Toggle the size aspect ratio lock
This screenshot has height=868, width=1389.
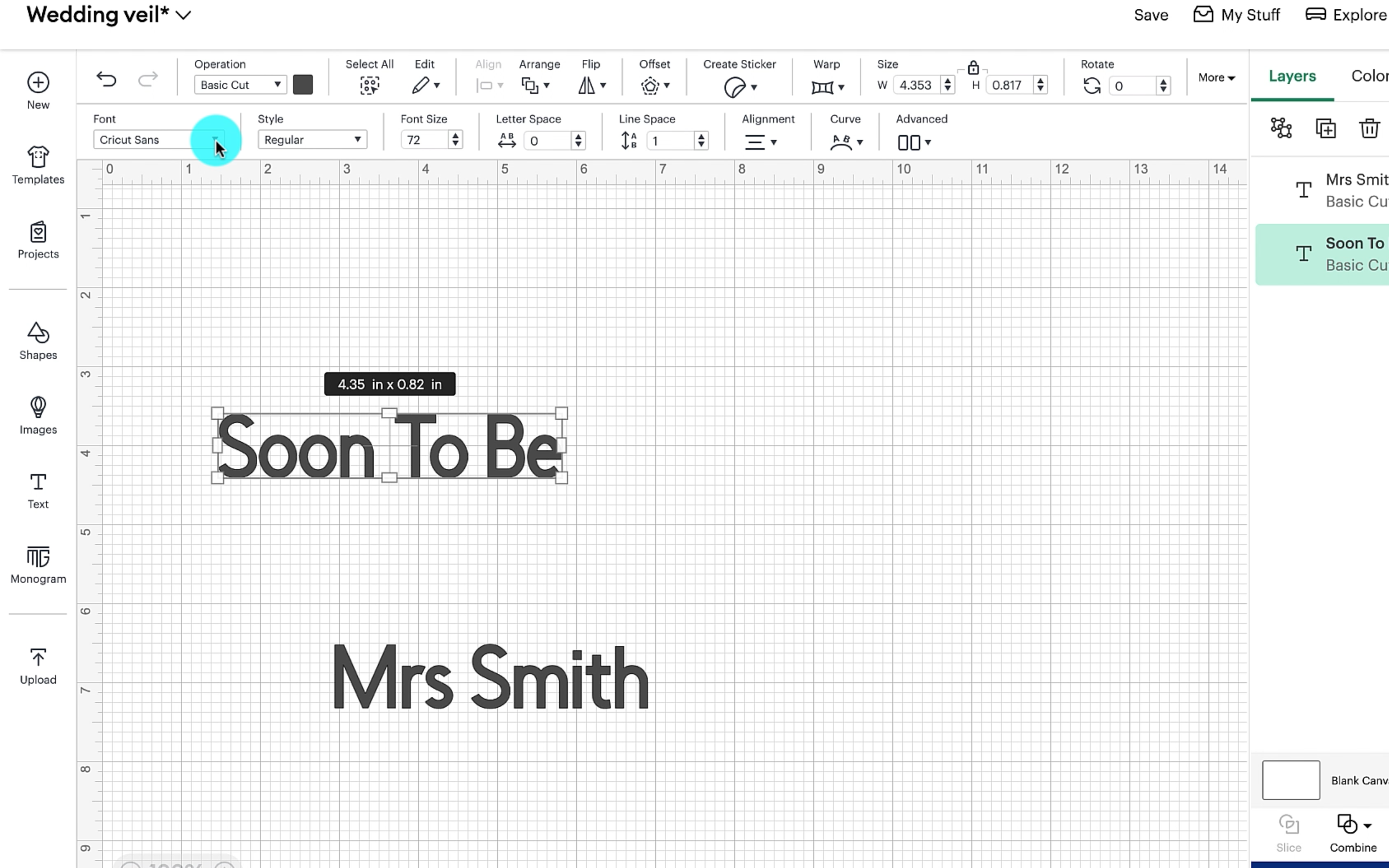972,67
